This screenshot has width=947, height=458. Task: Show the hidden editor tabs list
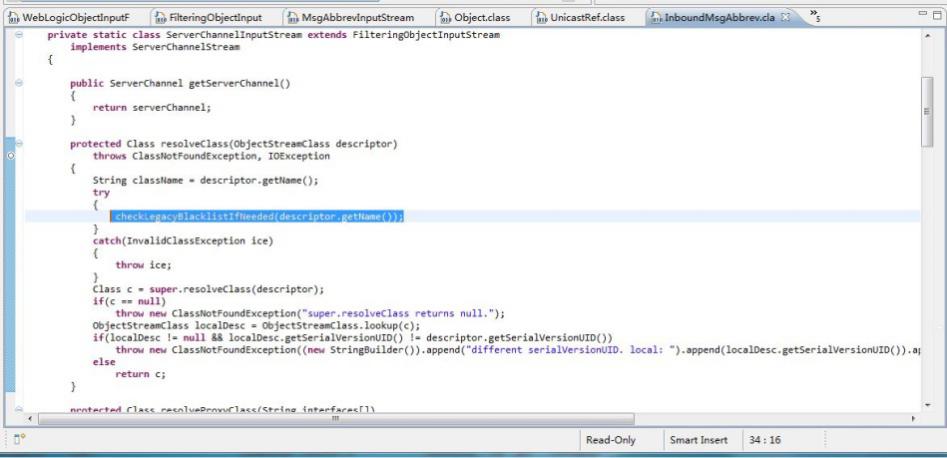coord(816,17)
